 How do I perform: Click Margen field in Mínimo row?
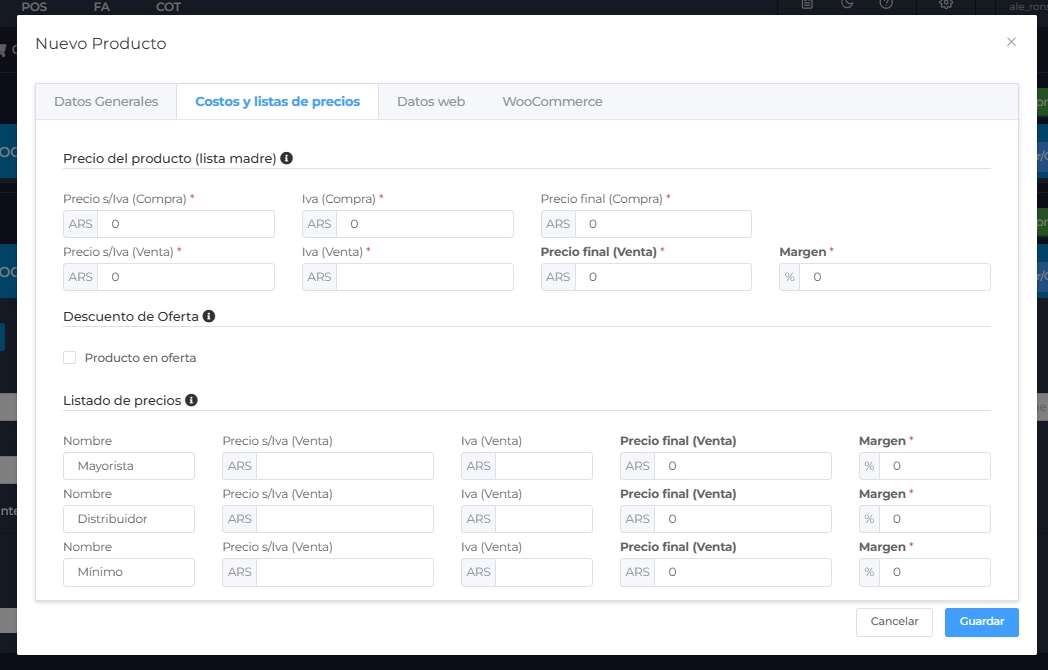(x=935, y=572)
